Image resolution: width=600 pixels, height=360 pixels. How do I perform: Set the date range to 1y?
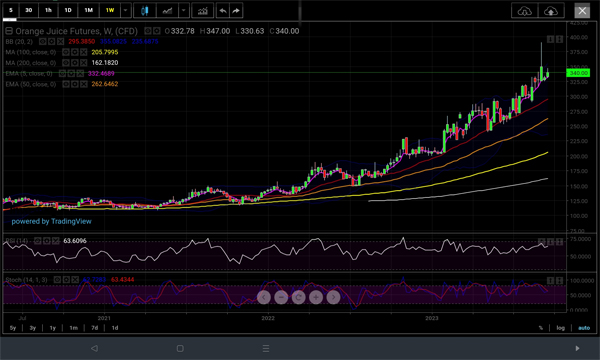click(53, 328)
